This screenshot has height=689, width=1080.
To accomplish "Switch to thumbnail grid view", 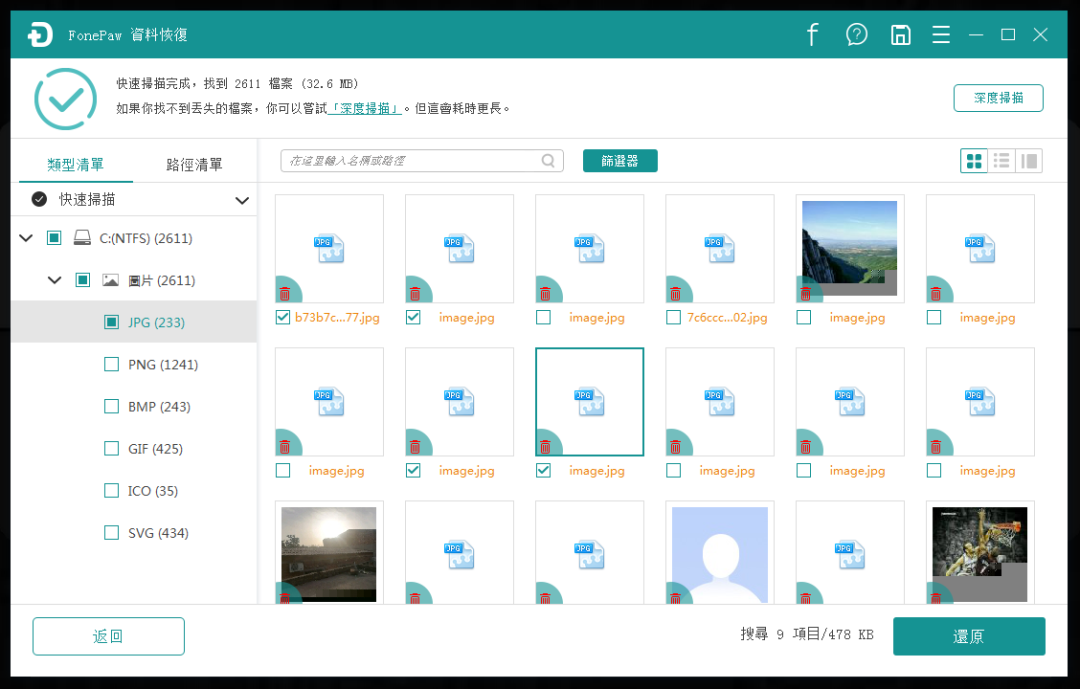I will pyautogui.click(x=974, y=161).
